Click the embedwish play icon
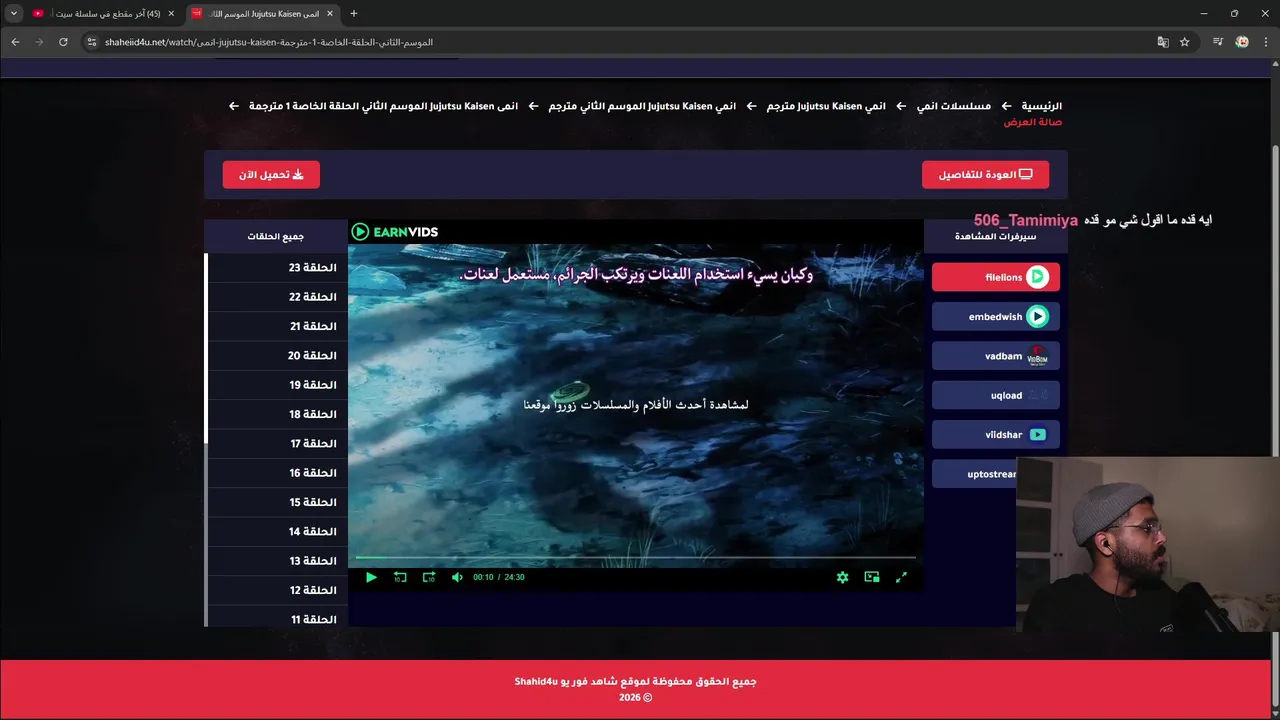The width and height of the screenshot is (1280, 720). click(x=1037, y=316)
